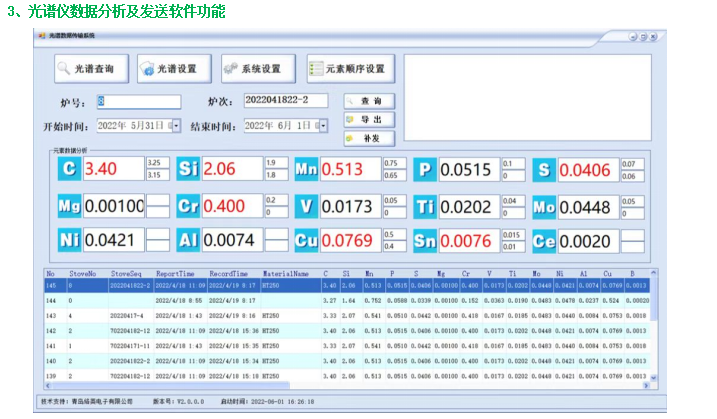The image size is (717, 419).
Task: Open 元素顺序设置 element order settings
Action: [x=348, y=69]
